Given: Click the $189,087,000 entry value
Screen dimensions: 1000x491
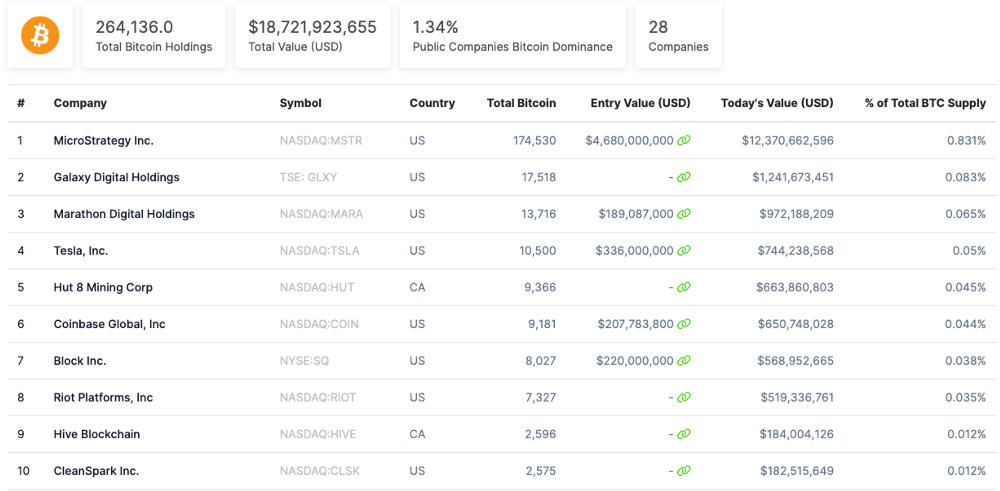Looking at the screenshot, I should pyautogui.click(x=636, y=214).
